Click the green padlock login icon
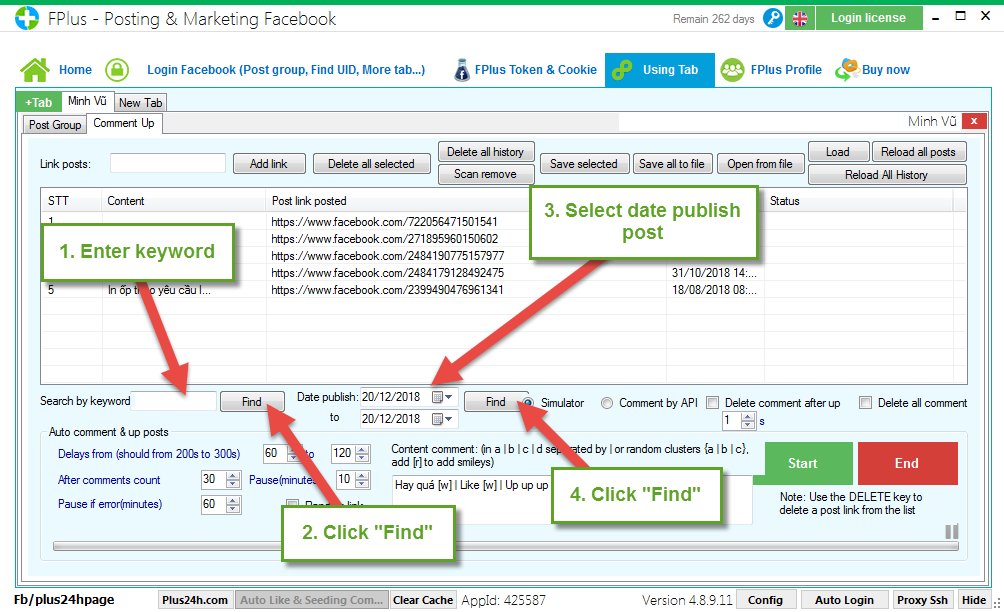Image resolution: width=1004 pixels, height=612 pixels. click(x=117, y=70)
